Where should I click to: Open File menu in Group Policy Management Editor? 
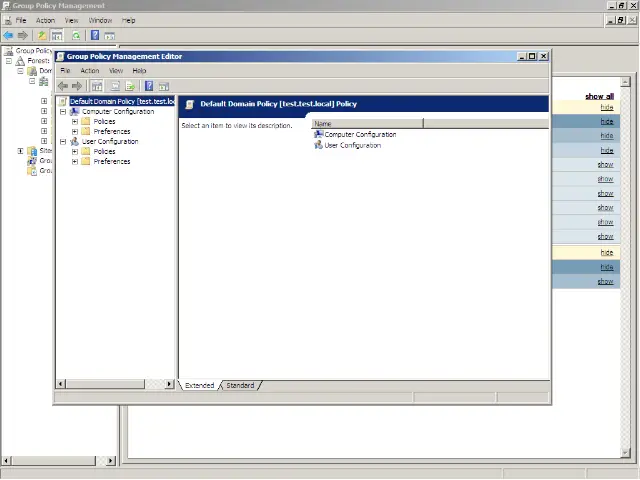tap(65, 71)
